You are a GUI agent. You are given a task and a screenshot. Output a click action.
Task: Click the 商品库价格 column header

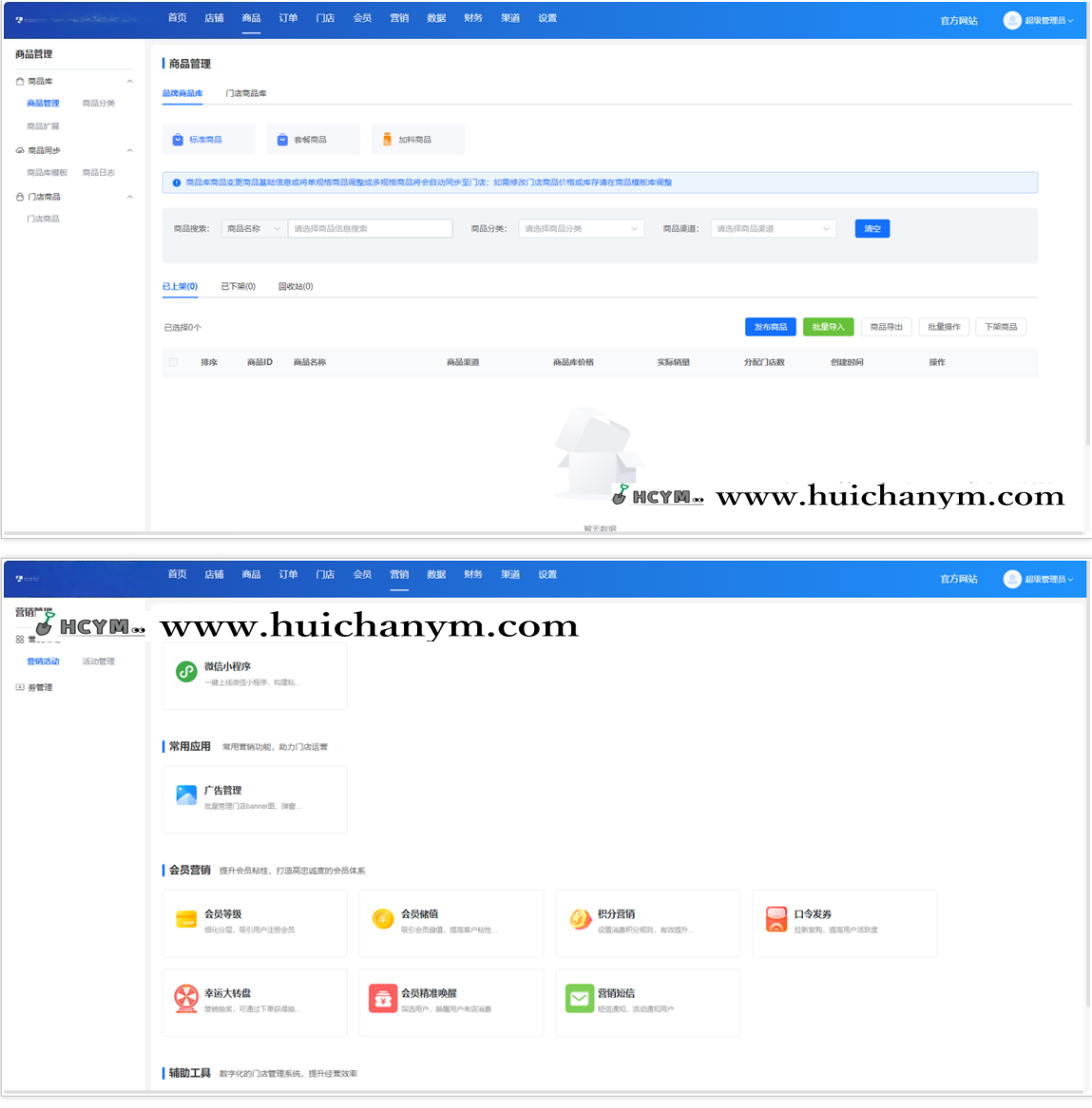point(573,362)
